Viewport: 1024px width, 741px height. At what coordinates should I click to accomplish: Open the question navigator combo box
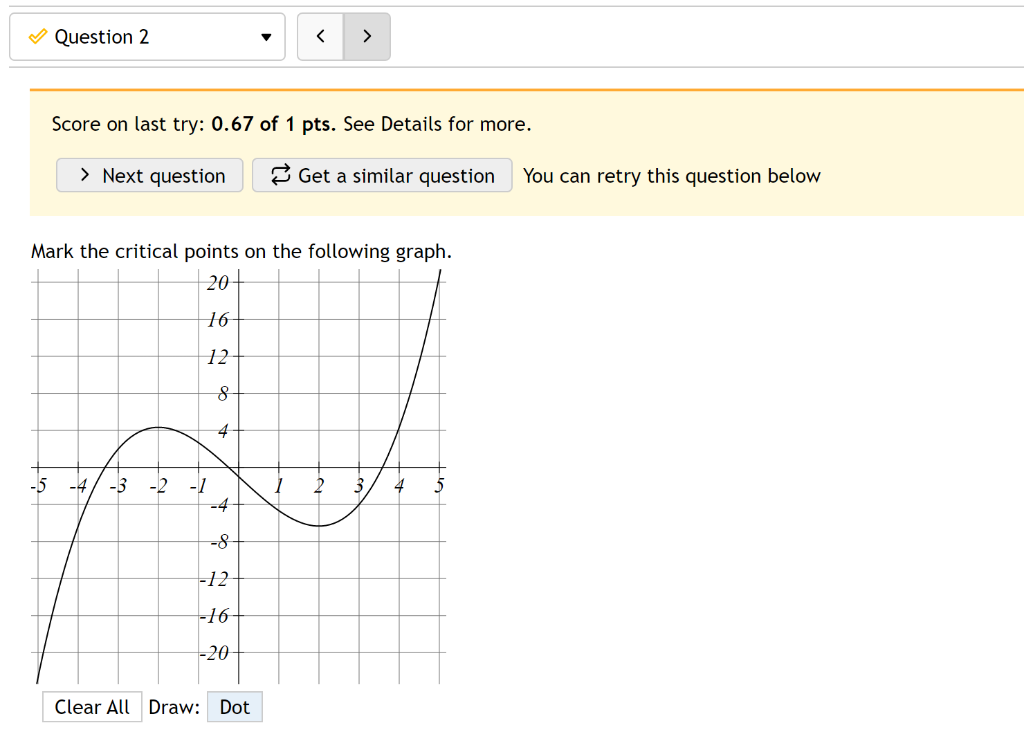tap(147, 36)
